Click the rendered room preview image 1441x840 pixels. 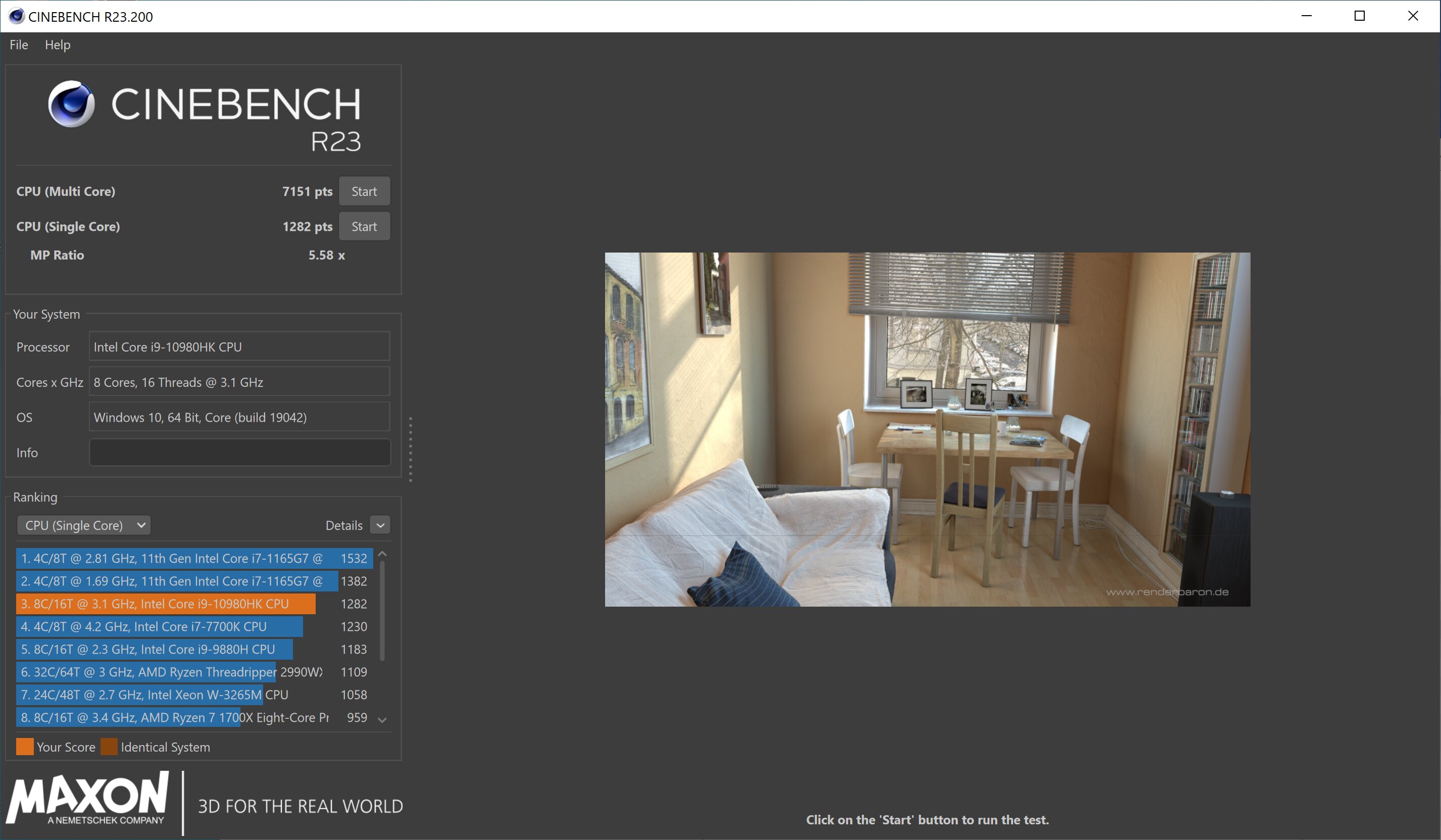coord(927,429)
